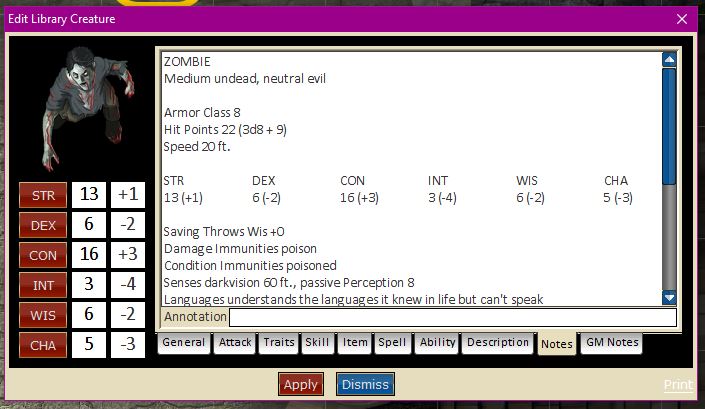Click the 'Damage Immunities poison' line
The height and width of the screenshot is (409, 705).
click(240, 249)
